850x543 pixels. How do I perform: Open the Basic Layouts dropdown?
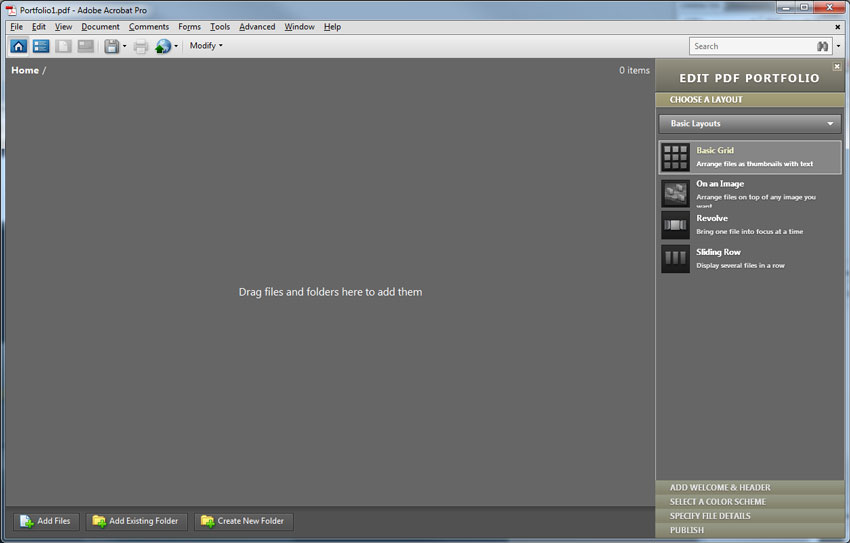(749, 124)
